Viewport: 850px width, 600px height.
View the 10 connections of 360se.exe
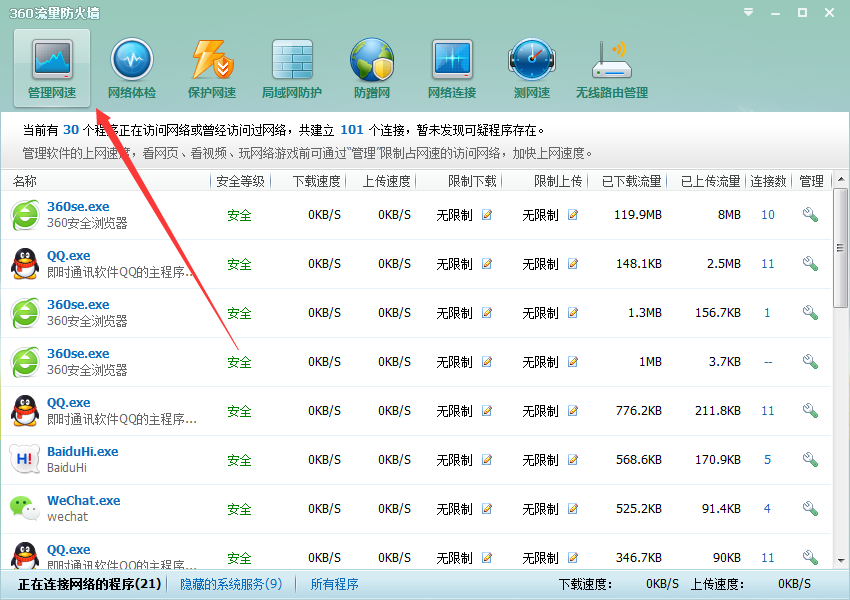pos(768,215)
